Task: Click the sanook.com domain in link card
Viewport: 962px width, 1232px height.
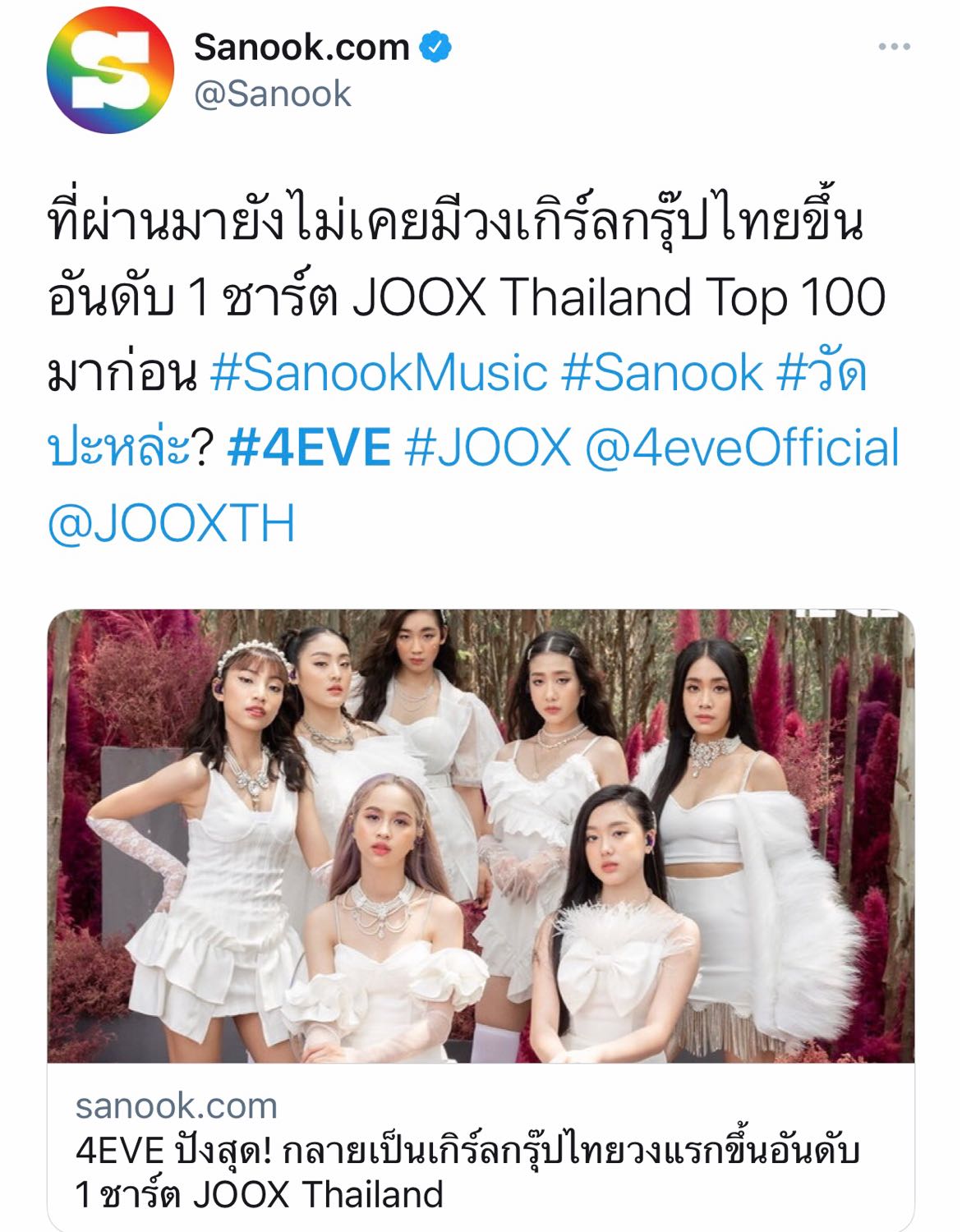Action: pyautogui.click(x=176, y=1106)
